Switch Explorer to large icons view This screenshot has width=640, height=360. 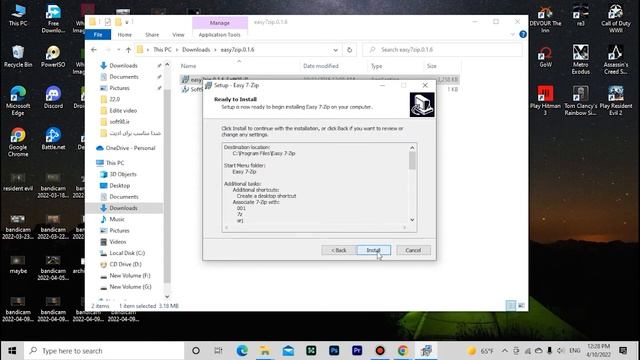click(x=521, y=305)
